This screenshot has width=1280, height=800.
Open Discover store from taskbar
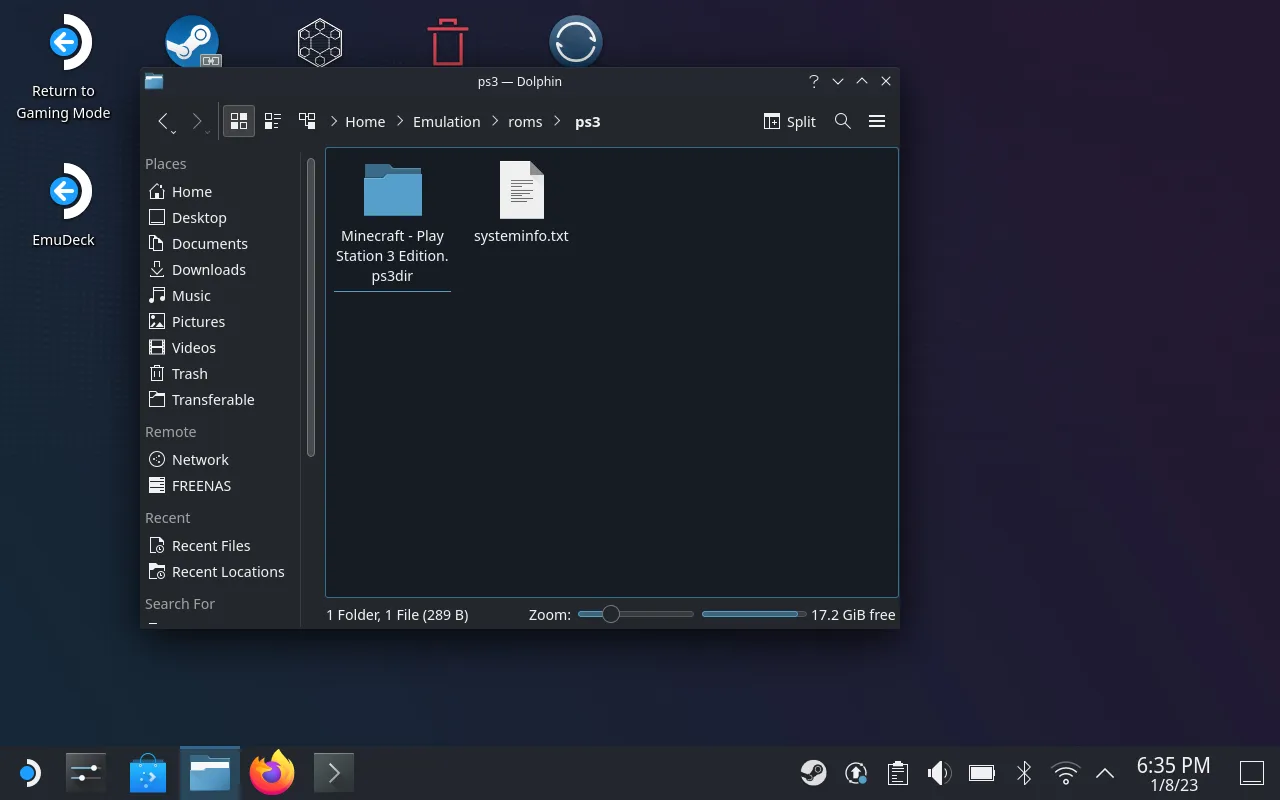pyautogui.click(x=148, y=773)
